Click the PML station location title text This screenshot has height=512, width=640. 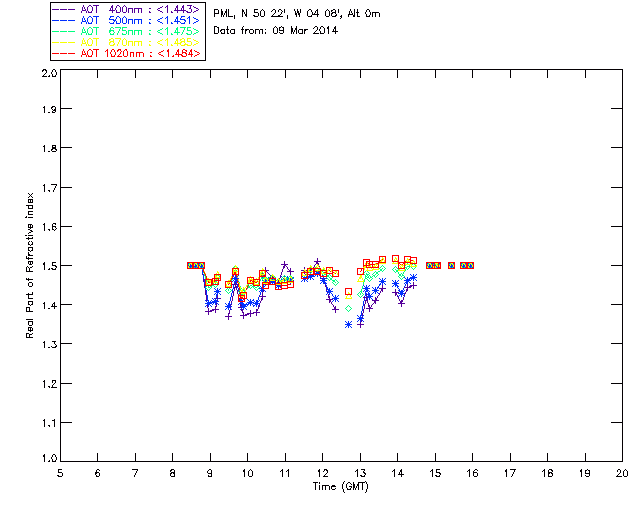297,14
